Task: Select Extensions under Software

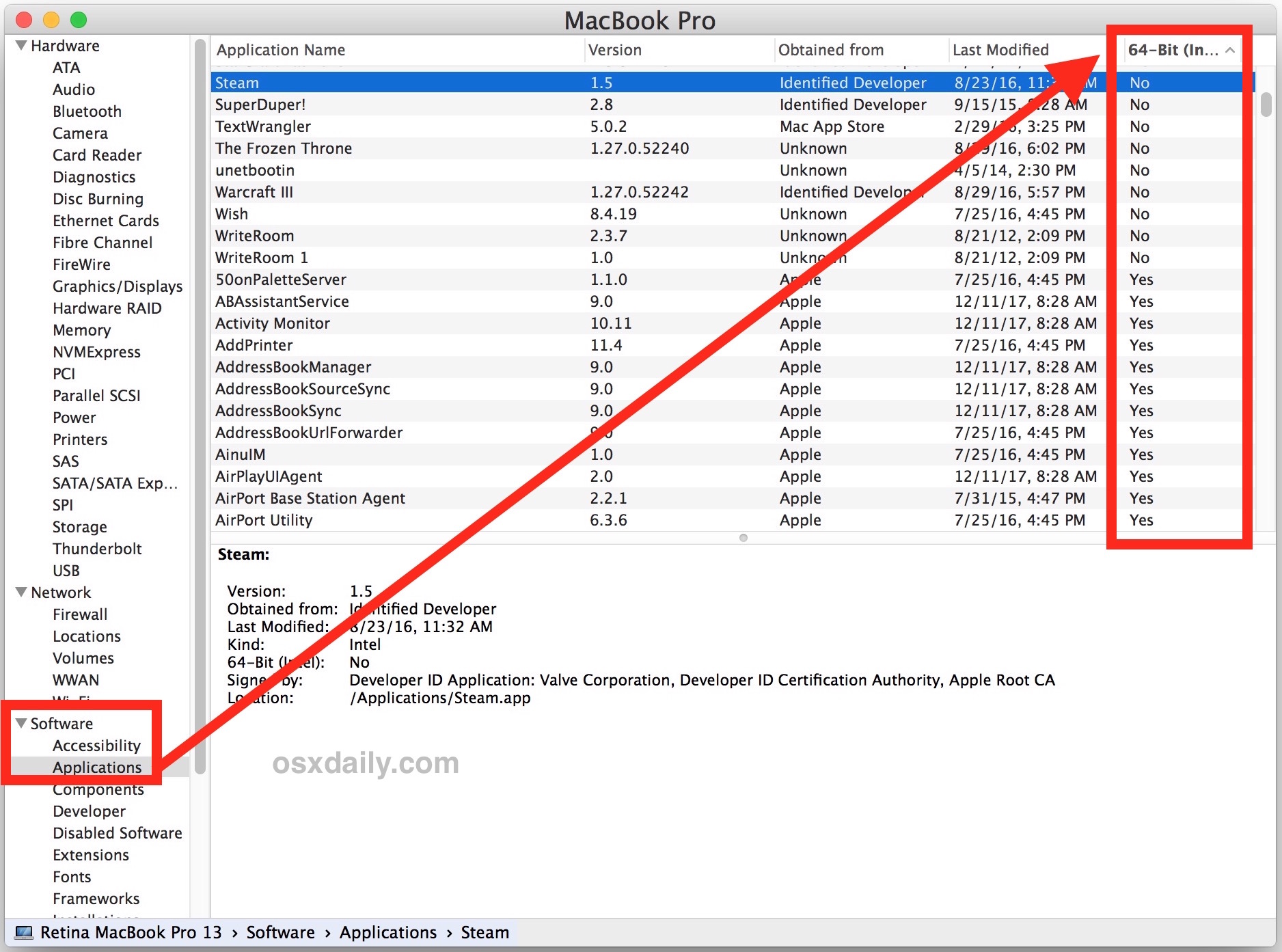Action: click(x=90, y=855)
